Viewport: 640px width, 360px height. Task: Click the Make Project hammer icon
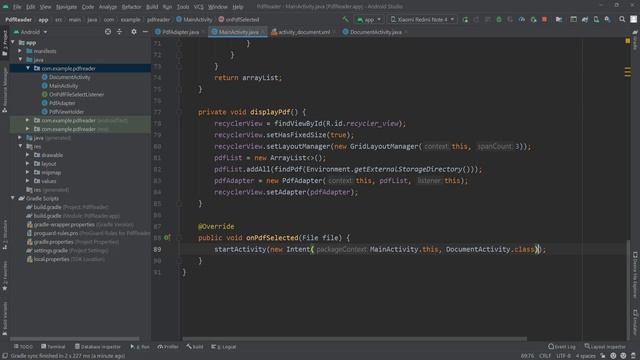pyautogui.click(x=346, y=19)
